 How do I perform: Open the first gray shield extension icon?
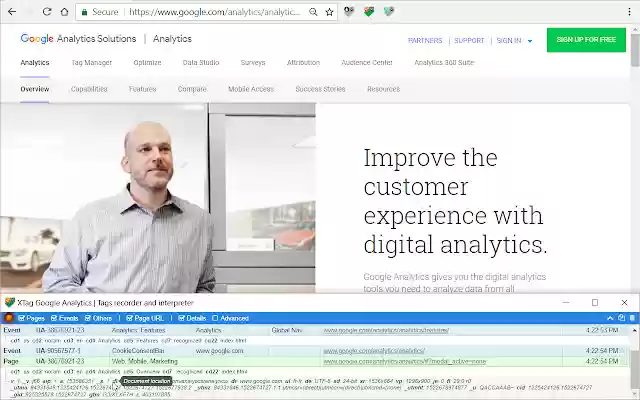point(349,12)
